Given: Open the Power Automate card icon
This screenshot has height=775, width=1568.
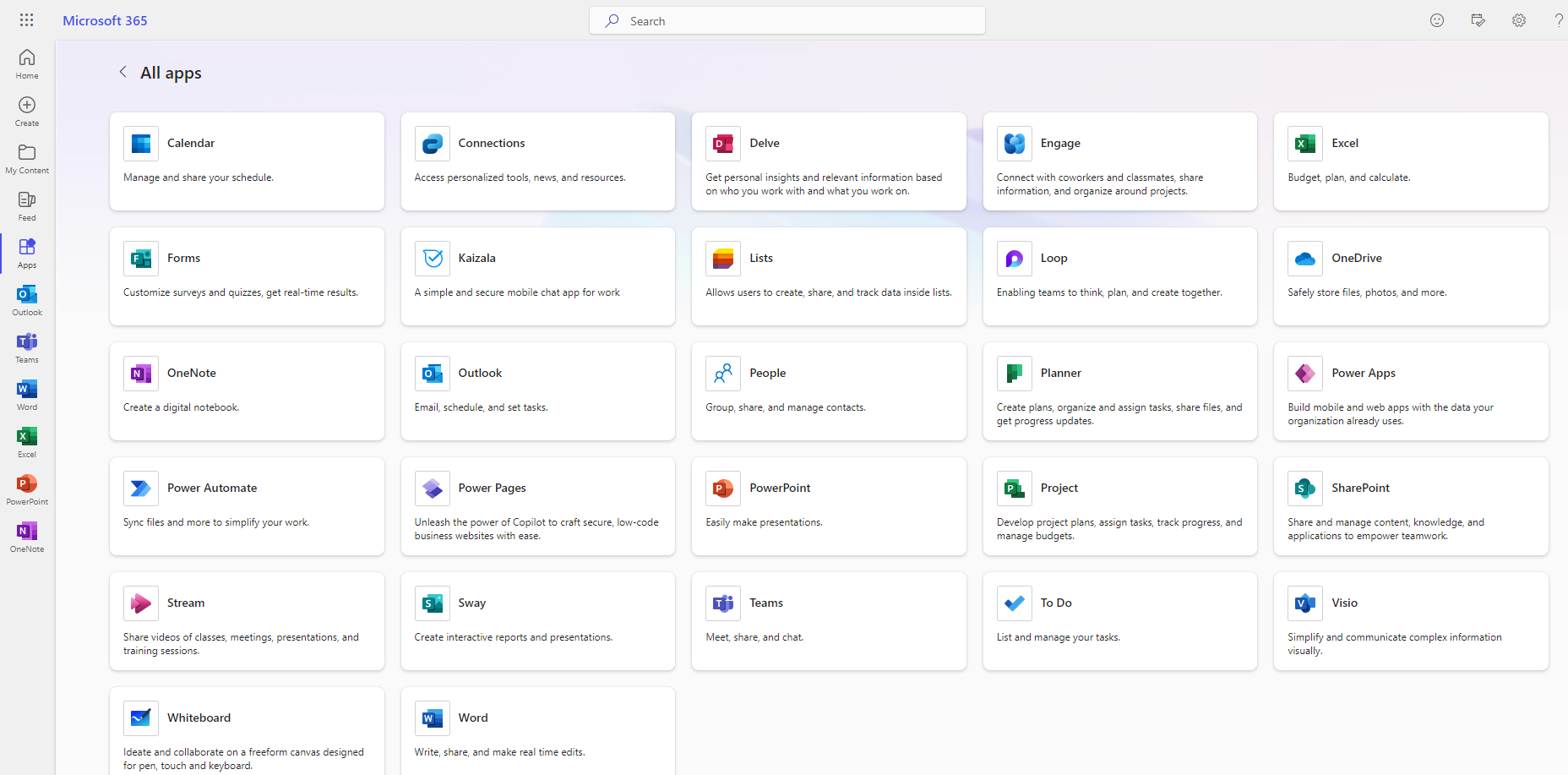Looking at the screenshot, I should tap(141, 488).
